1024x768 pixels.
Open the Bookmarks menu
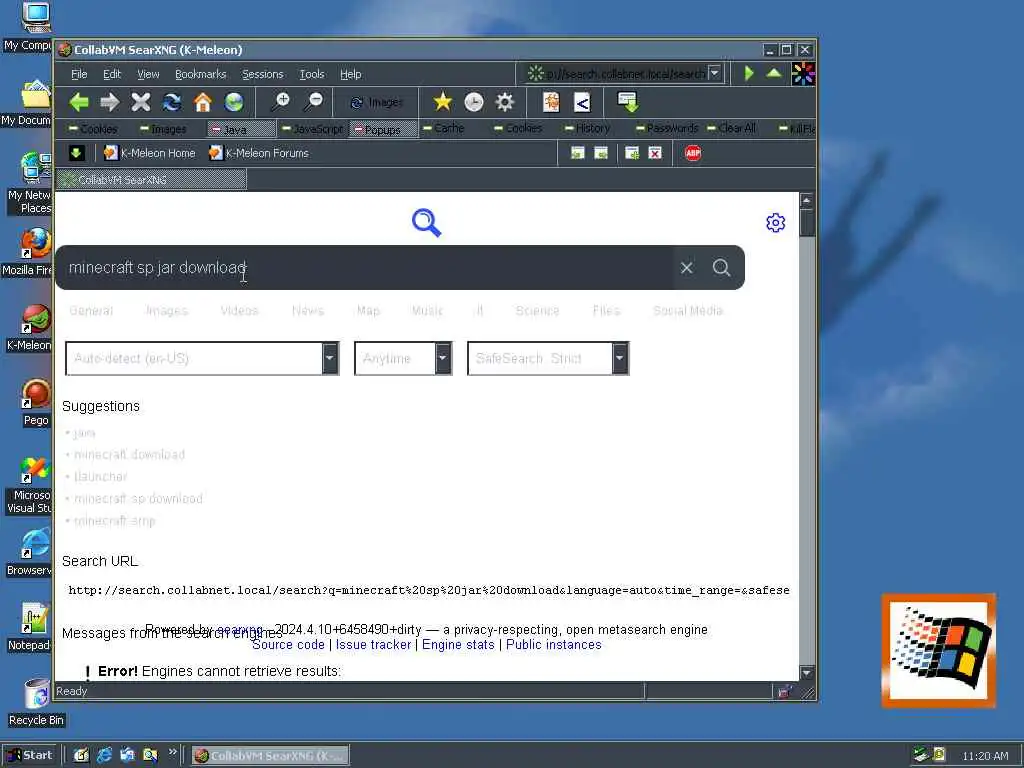[200, 74]
